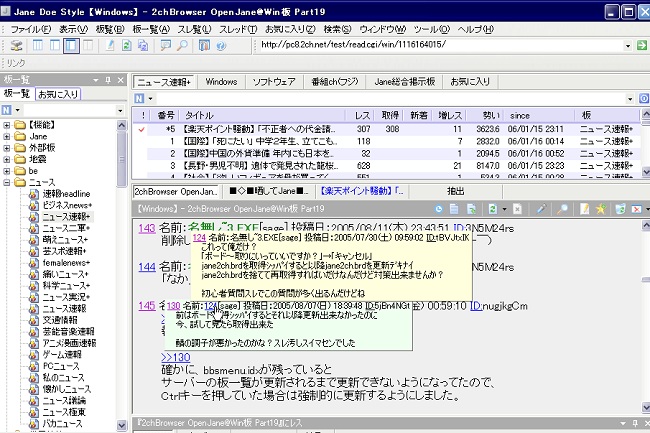650x433 pixels.
Task: Close the 板一覧 side panel
Action: [x=121, y=80]
